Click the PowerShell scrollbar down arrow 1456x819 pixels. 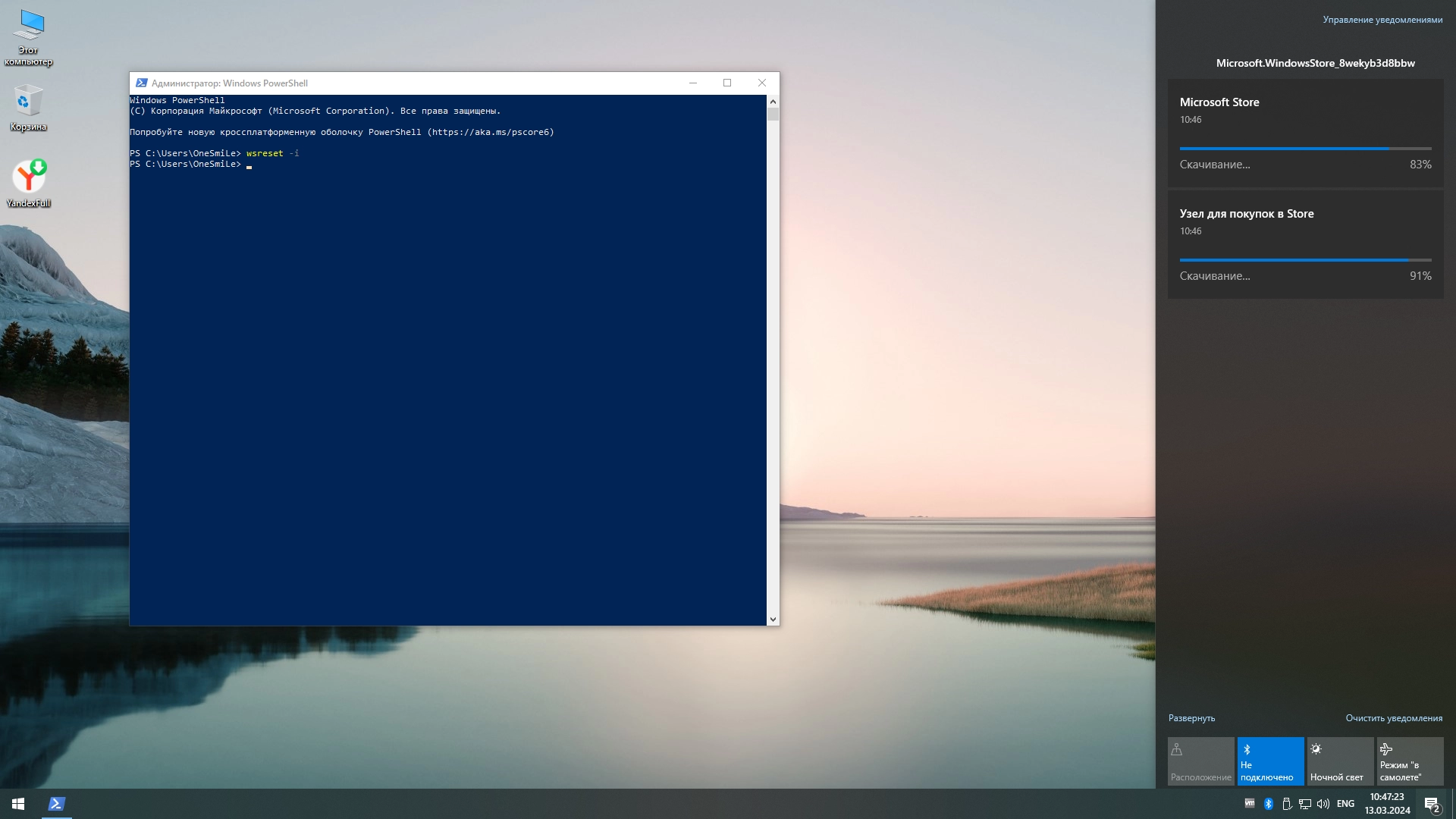pyautogui.click(x=773, y=620)
